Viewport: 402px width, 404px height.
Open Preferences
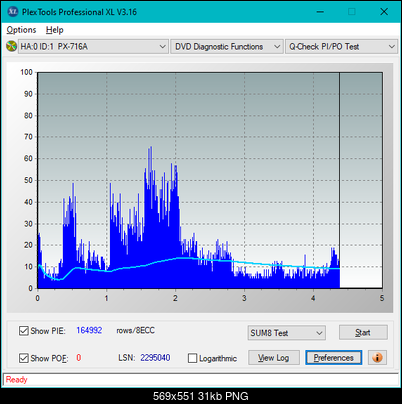click(x=334, y=358)
